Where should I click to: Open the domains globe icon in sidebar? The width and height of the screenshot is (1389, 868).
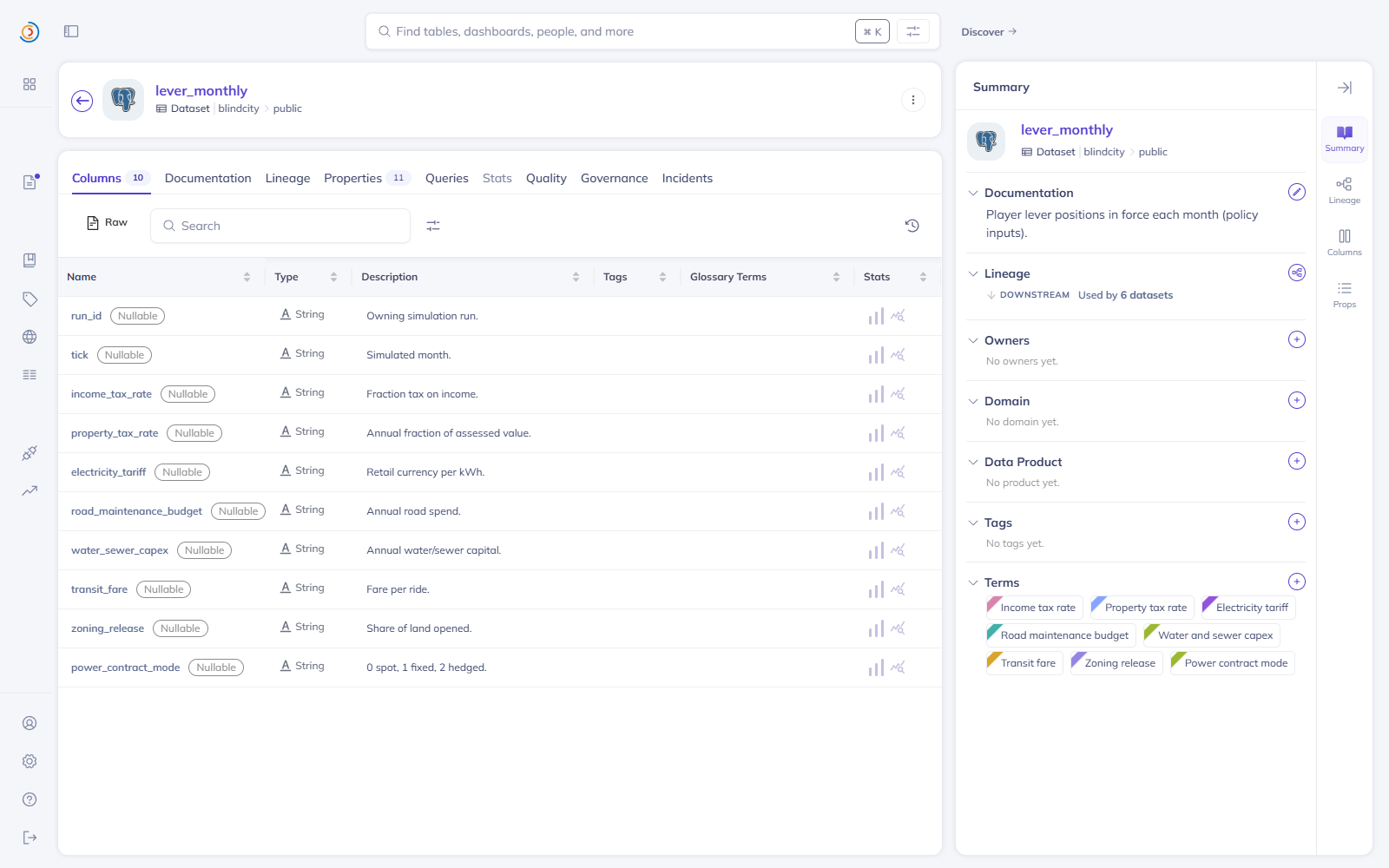click(30, 337)
